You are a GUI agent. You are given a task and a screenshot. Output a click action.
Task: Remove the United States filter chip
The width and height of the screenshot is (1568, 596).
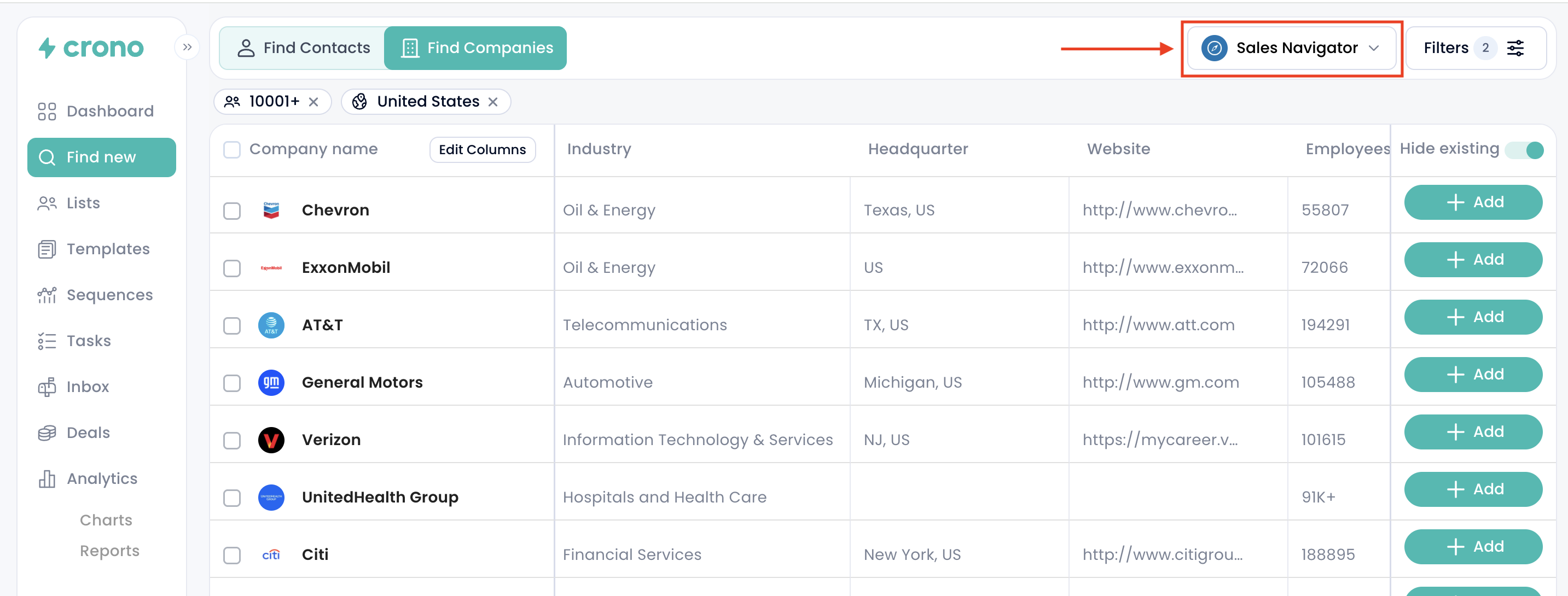[493, 102]
